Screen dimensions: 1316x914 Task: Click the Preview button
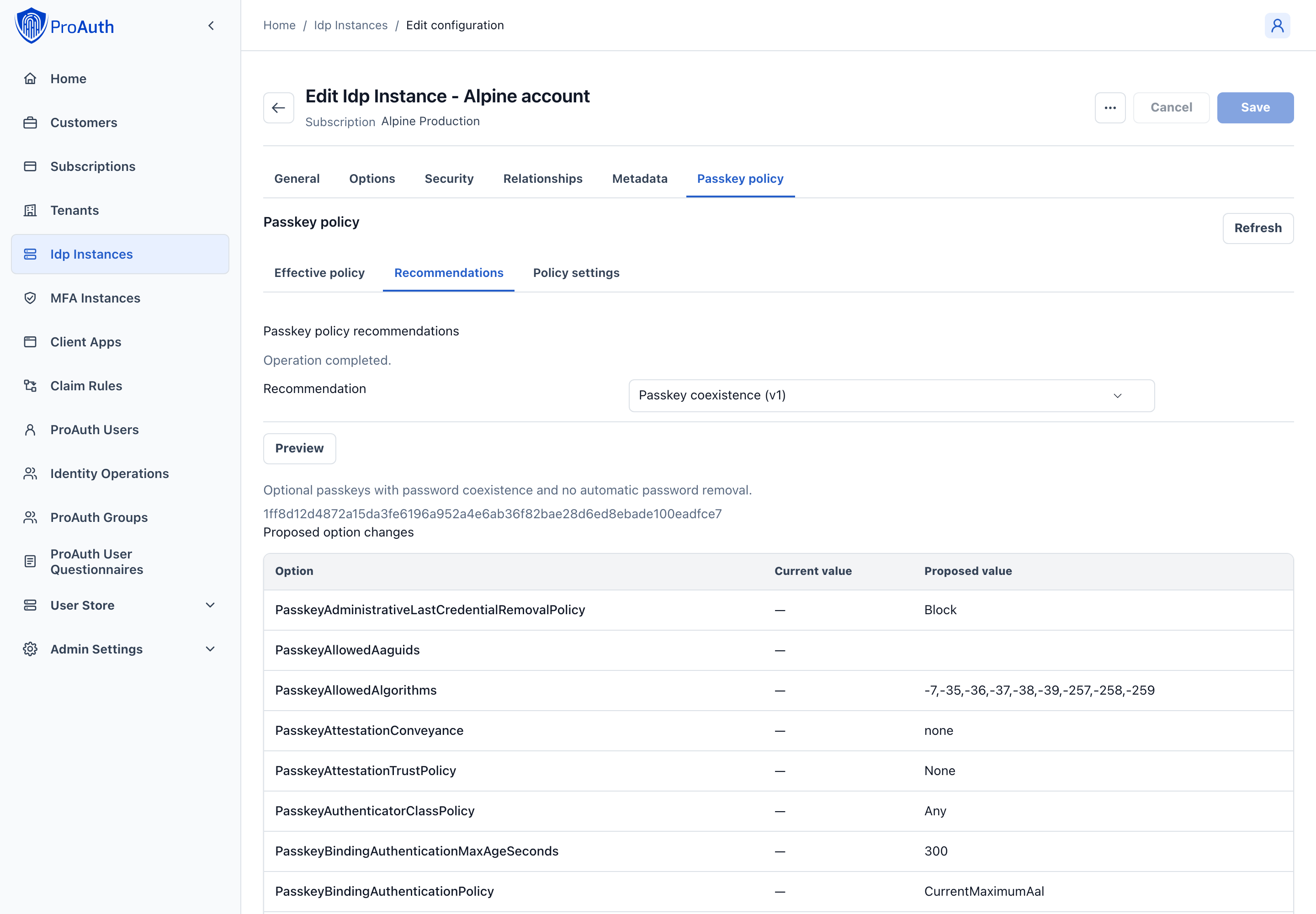[x=299, y=448]
